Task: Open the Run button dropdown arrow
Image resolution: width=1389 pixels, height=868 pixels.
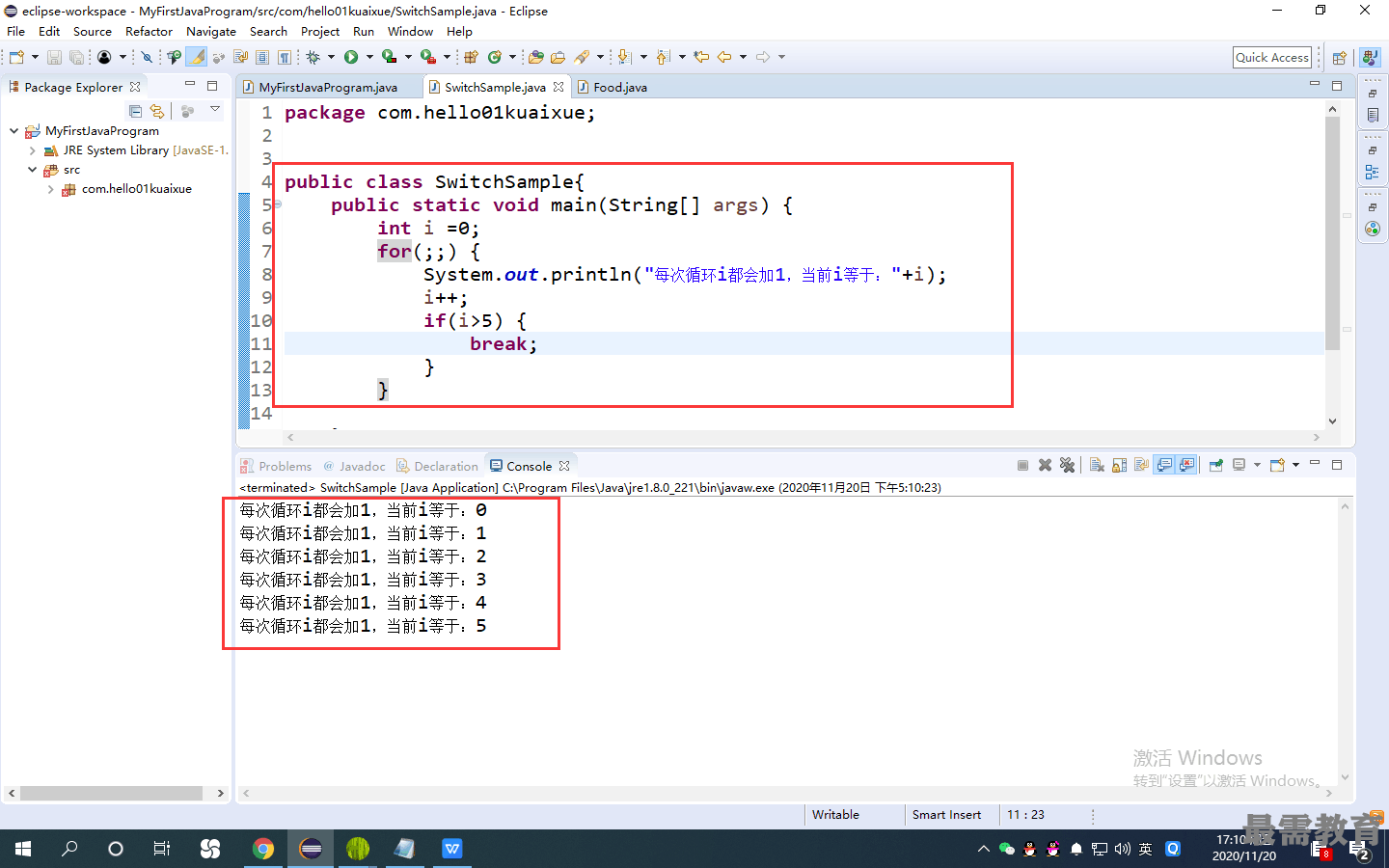Action: coord(369,57)
